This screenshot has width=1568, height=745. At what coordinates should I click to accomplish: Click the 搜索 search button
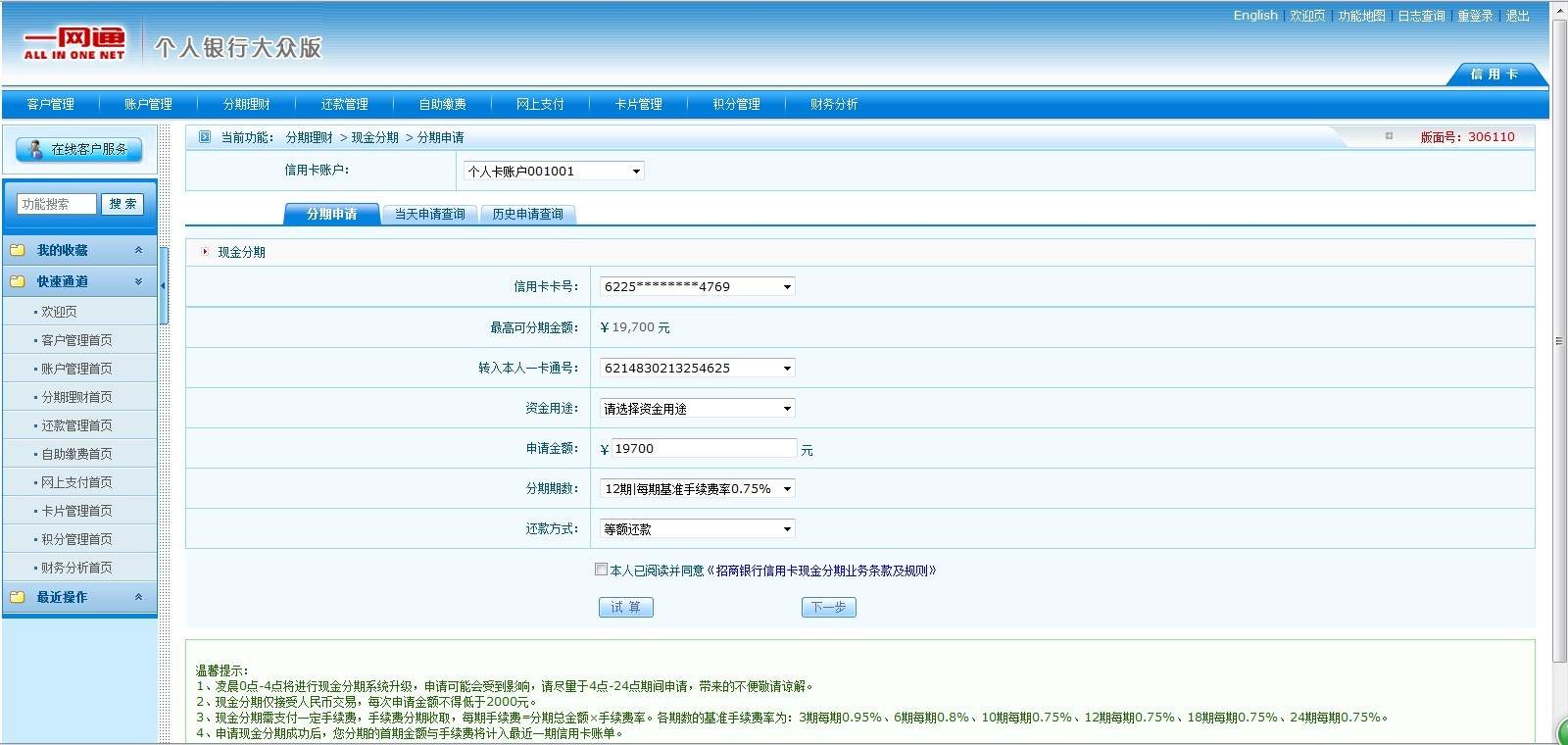click(122, 204)
